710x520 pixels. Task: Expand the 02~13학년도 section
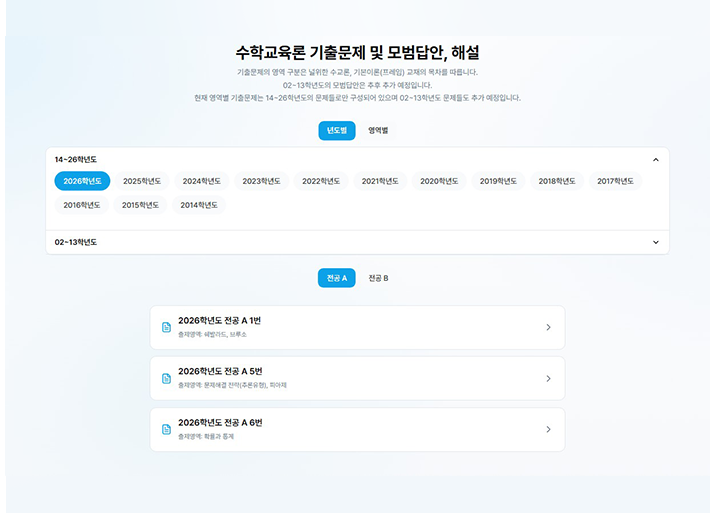click(x=655, y=242)
